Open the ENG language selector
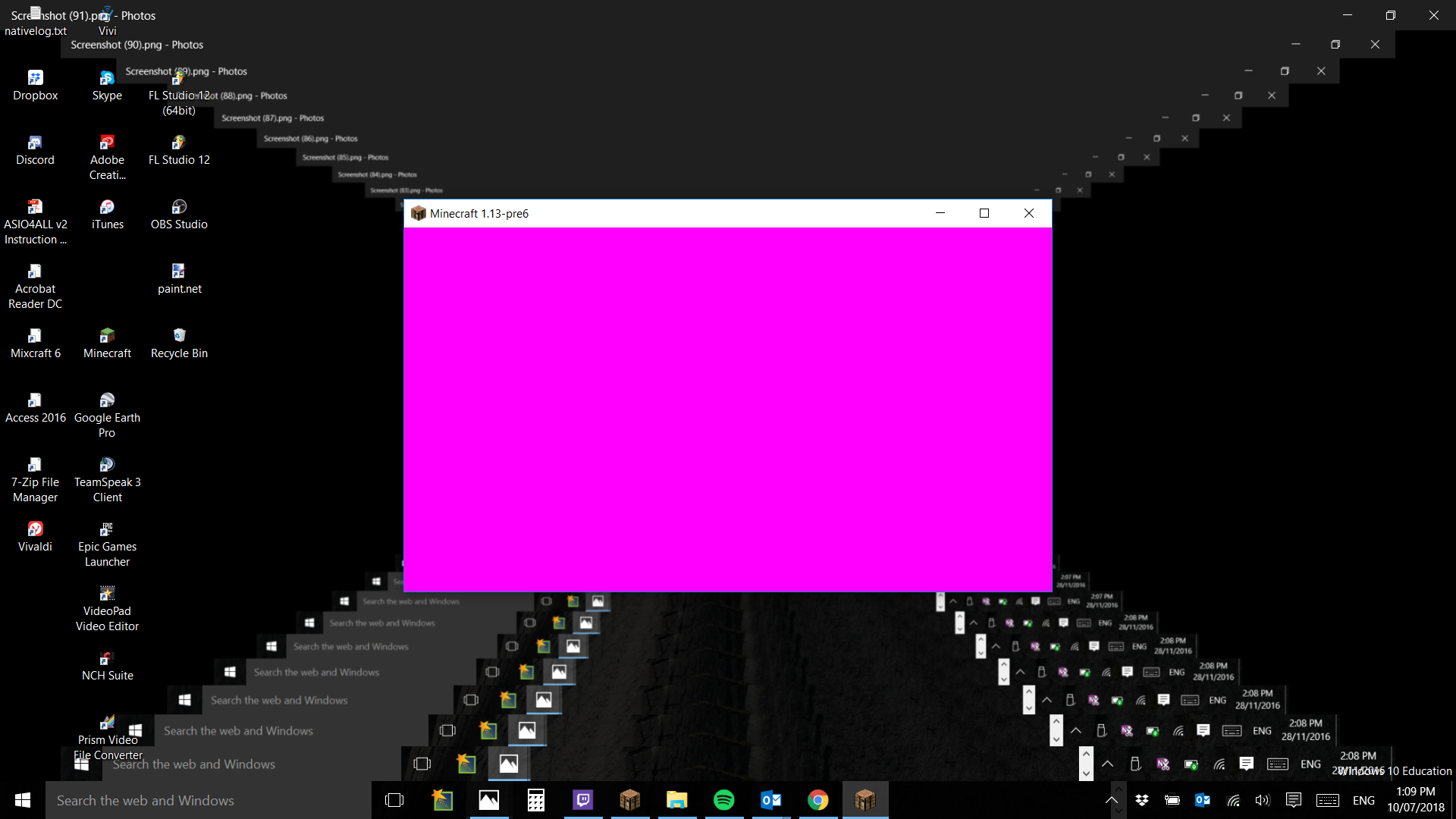This screenshot has width=1456, height=819. tap(1363, 800)
